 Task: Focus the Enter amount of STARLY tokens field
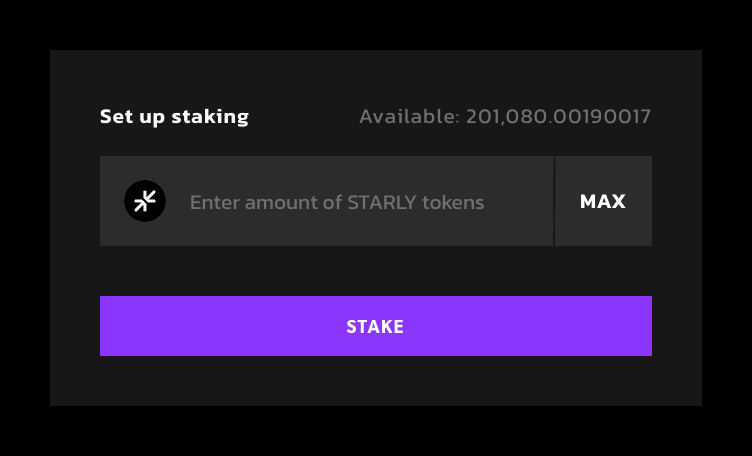point(337,202)
